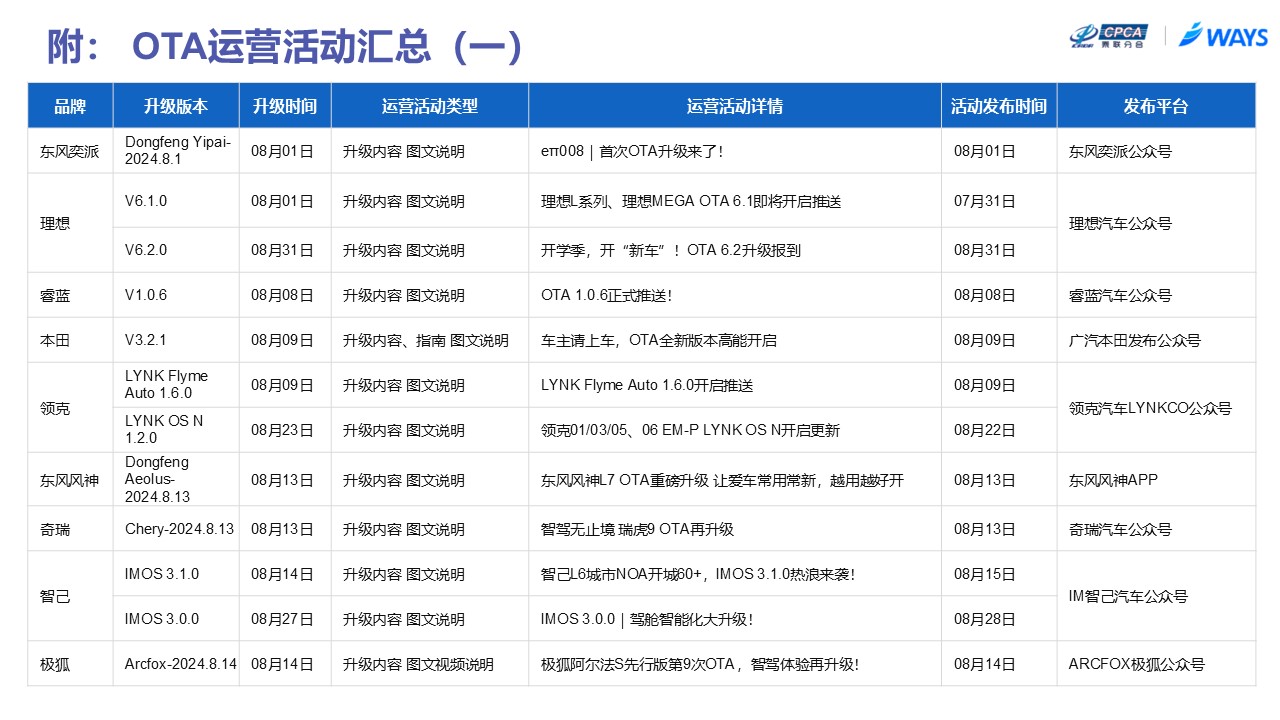Click the 品牌 column header
Image resolution: width=1280 pixels, height=720 pixels.
point(70,106)
